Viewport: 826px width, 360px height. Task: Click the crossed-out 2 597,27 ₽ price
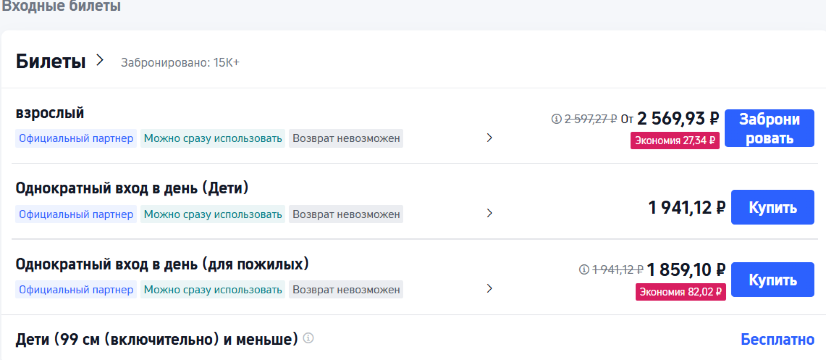click(x=591, y=119)
